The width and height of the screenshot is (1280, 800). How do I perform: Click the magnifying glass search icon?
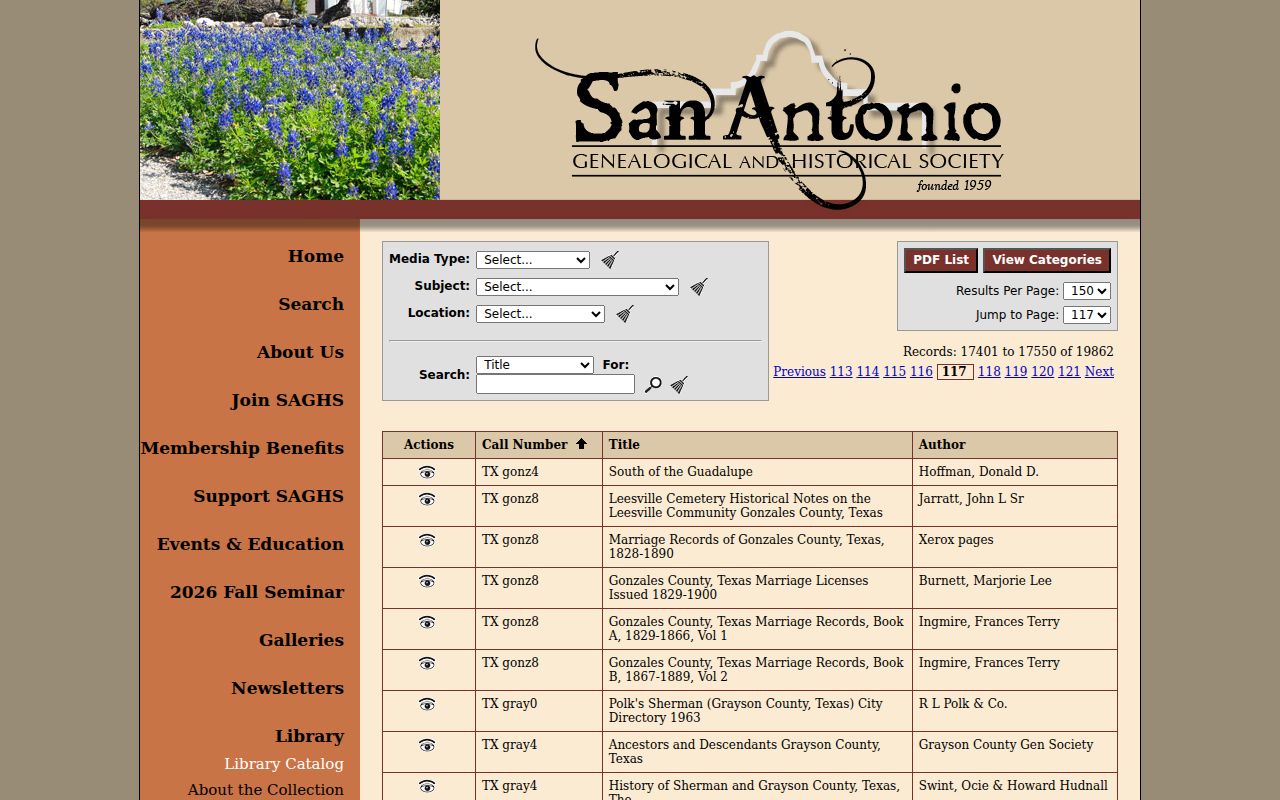click(653, 385)
